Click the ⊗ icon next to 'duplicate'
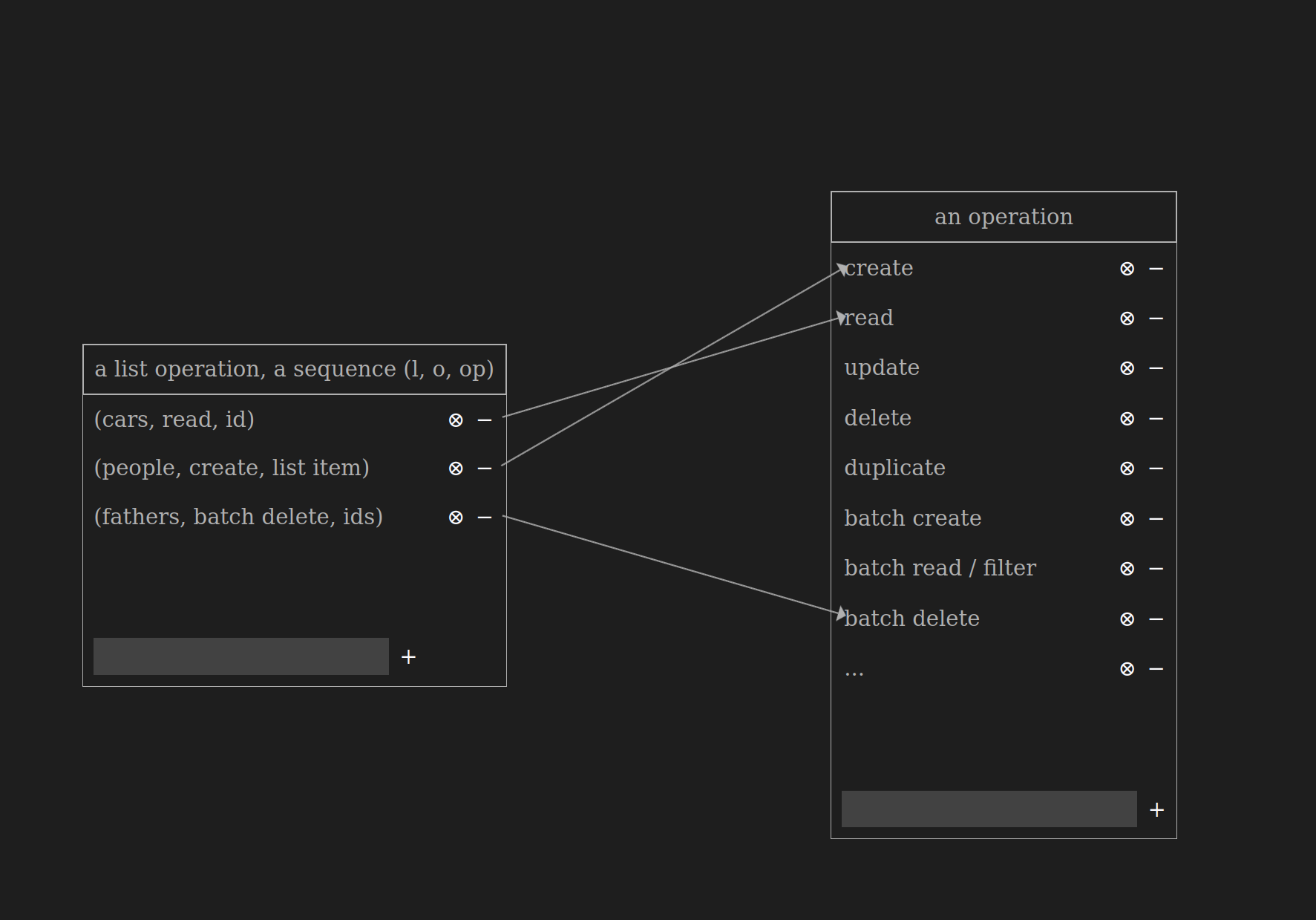 pyautogui.click(x=1127, y=469)
